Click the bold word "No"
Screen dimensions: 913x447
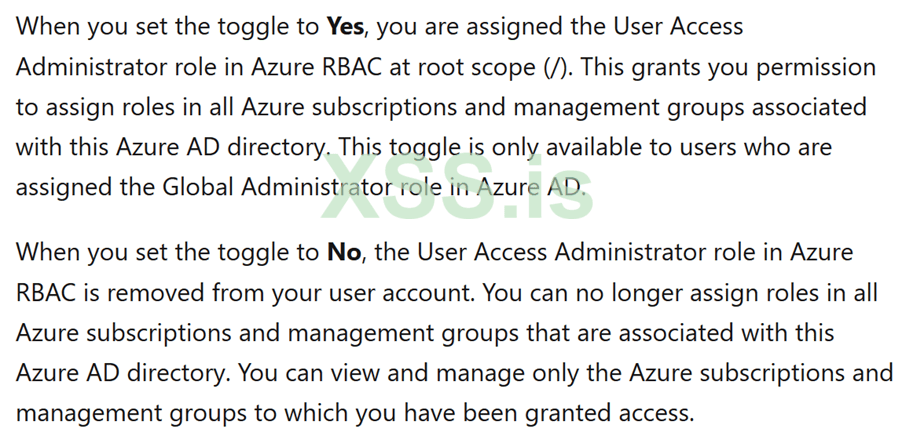point(344,251)
